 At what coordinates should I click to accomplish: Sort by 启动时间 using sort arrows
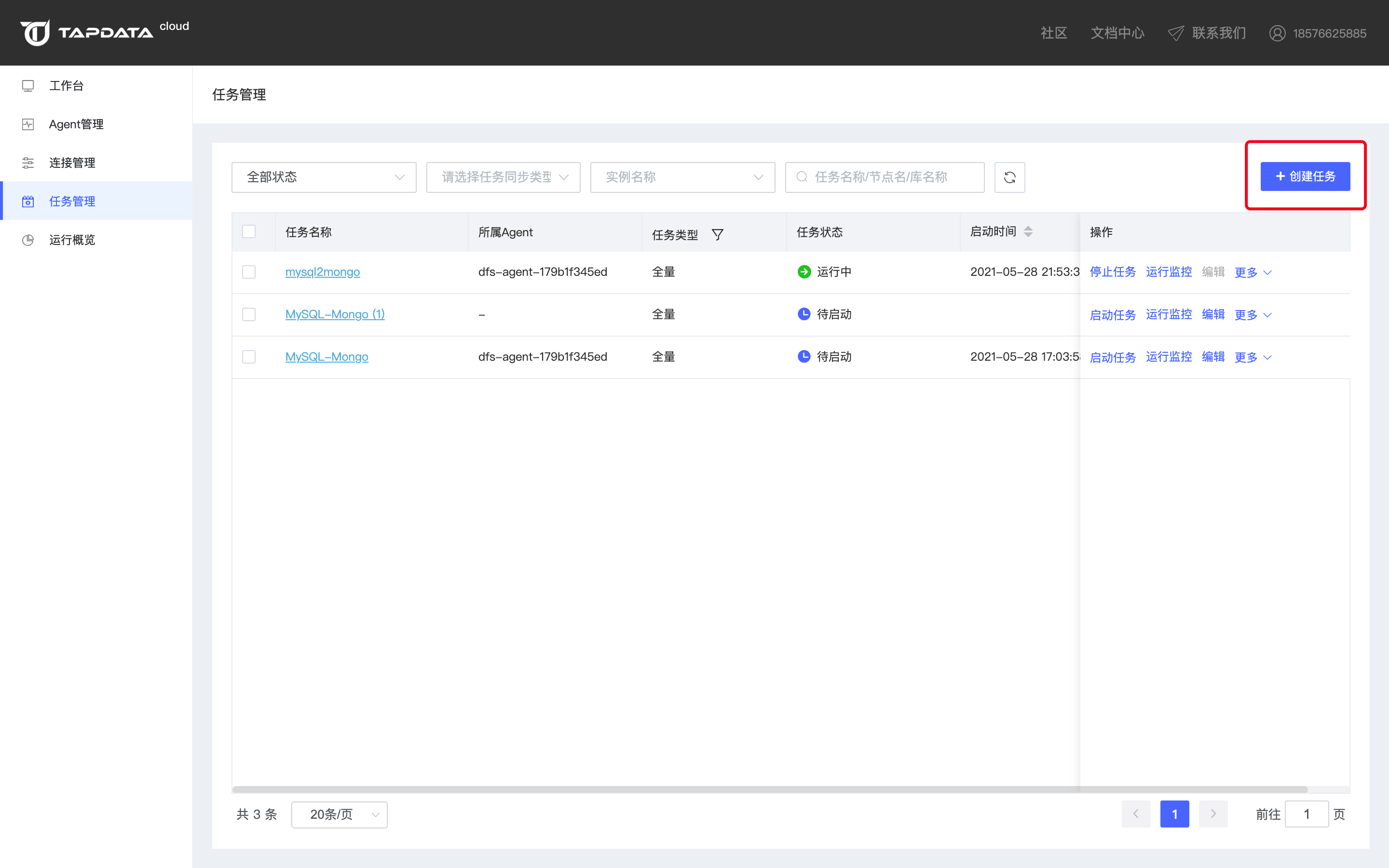[x=1028, y=231]
